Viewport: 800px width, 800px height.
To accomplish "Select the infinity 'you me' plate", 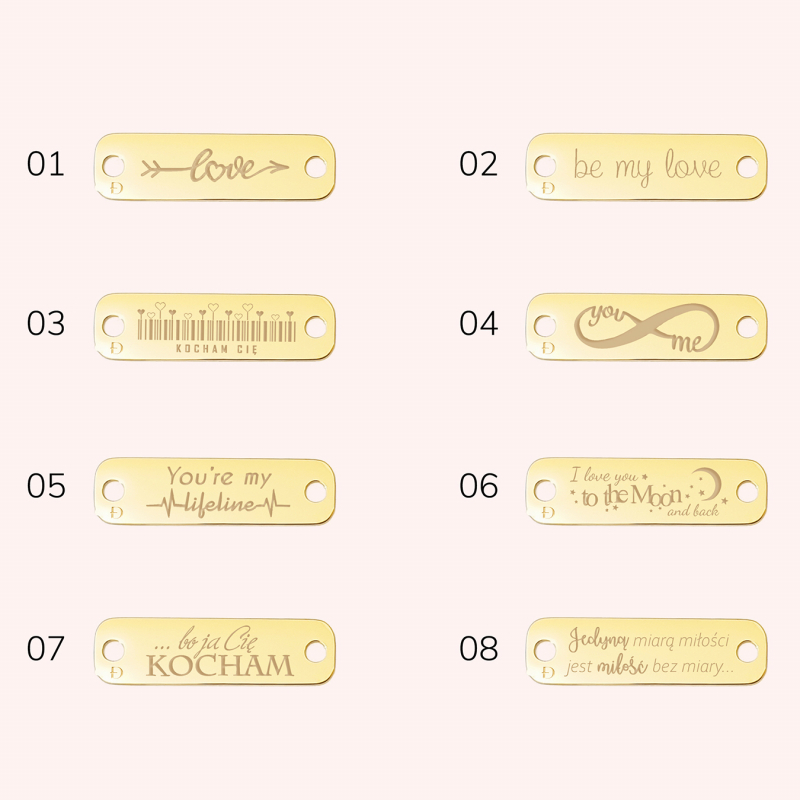I will [646, 327].
